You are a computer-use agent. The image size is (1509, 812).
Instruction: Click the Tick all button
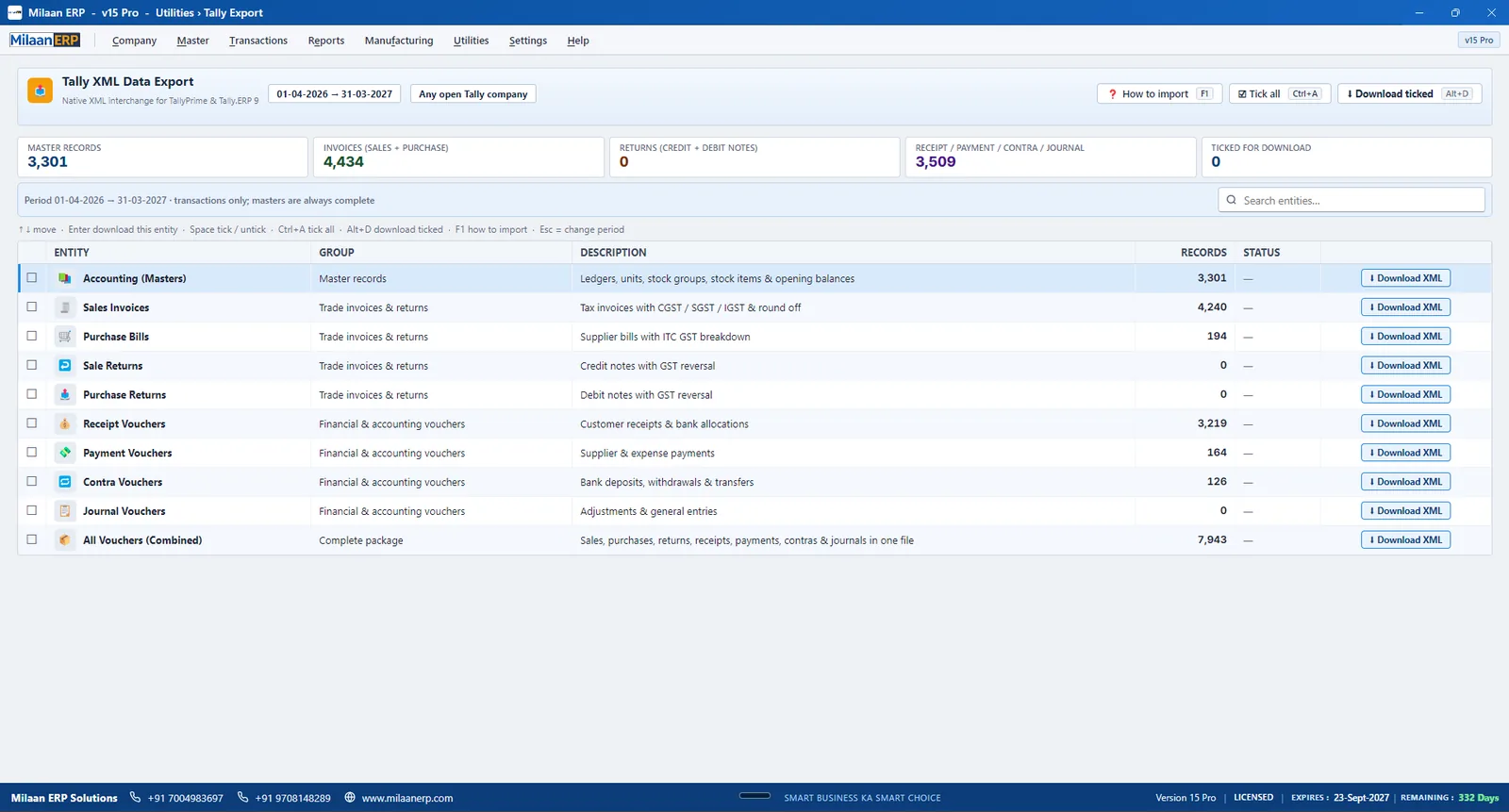click(x=1280, y=94)
